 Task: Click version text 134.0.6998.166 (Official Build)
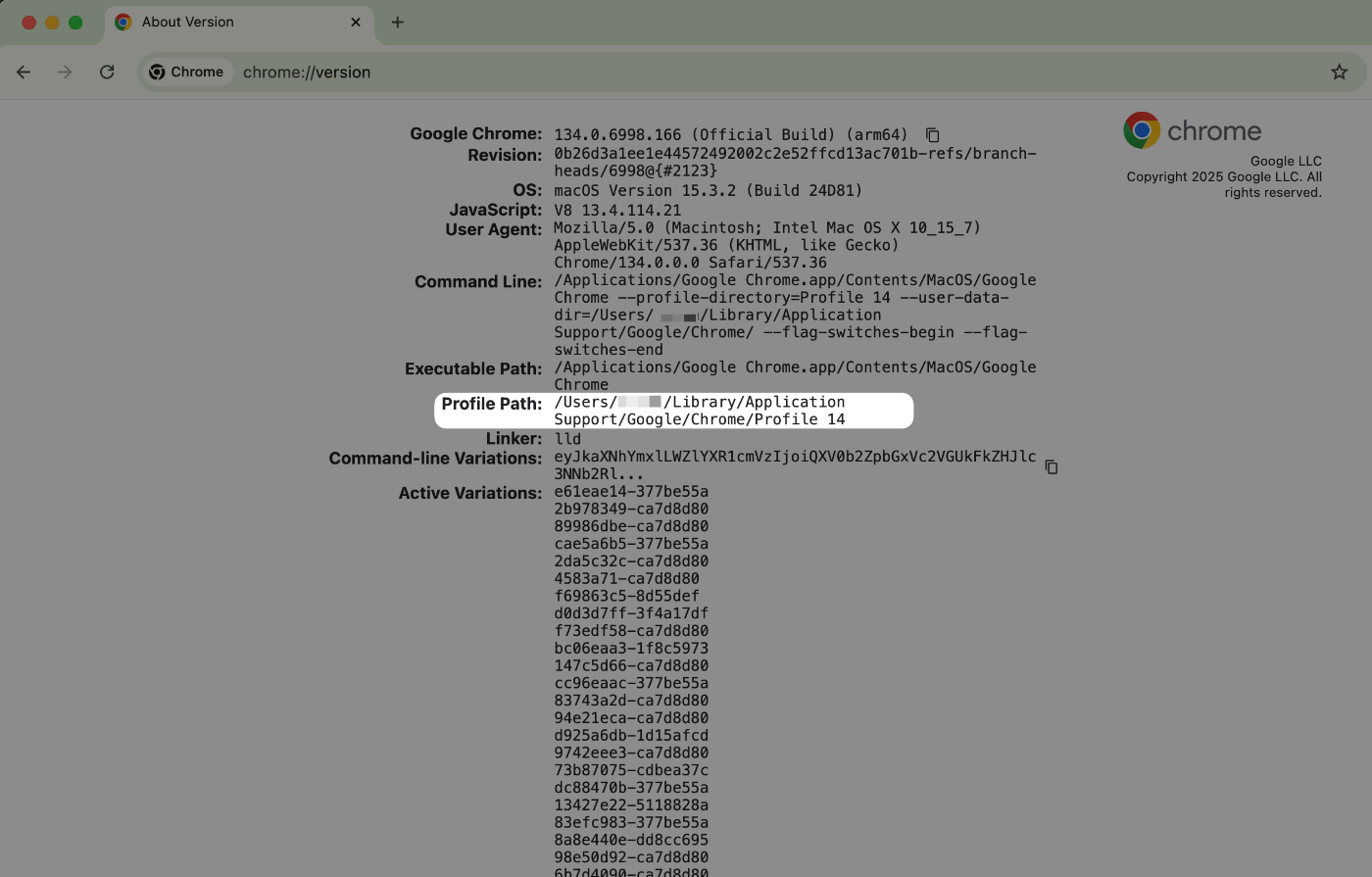coord(695,134)
